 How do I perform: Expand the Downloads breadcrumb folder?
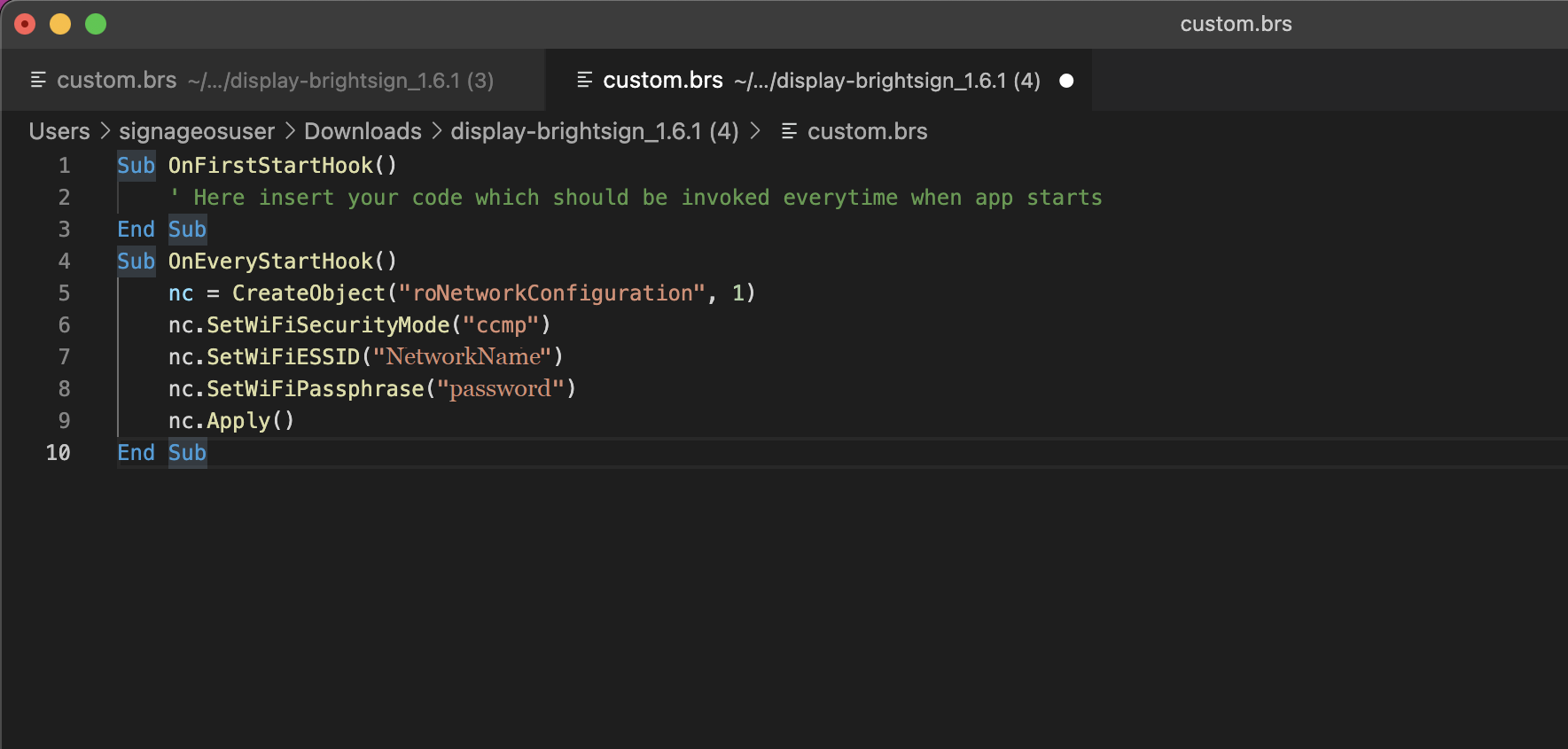pyautogui.click(x=363, y=131)
